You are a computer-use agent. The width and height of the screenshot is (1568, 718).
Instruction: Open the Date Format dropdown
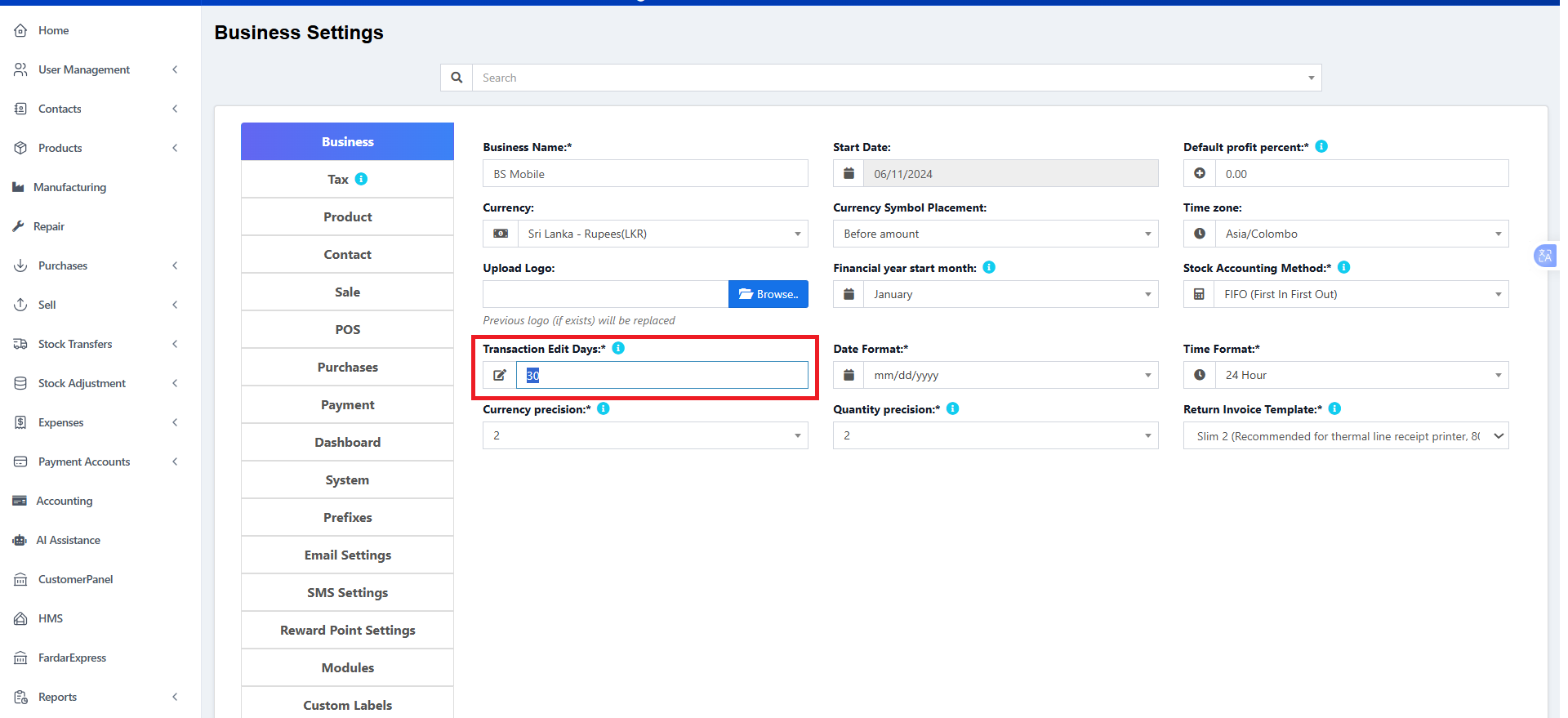pyautogui.click(x=1010, y=375)
